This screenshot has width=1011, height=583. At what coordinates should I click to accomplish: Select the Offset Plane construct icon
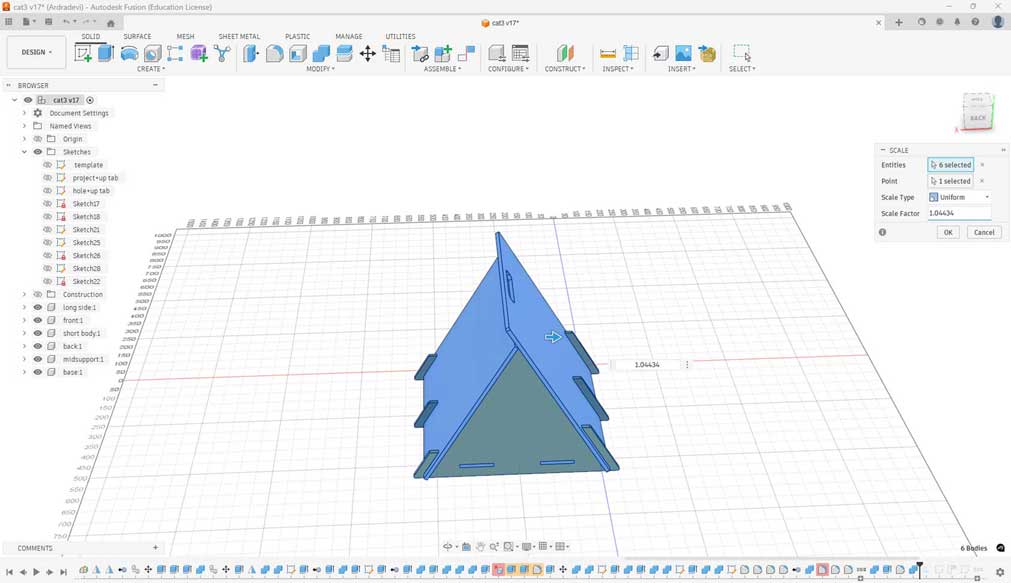[x=565, y=53]
